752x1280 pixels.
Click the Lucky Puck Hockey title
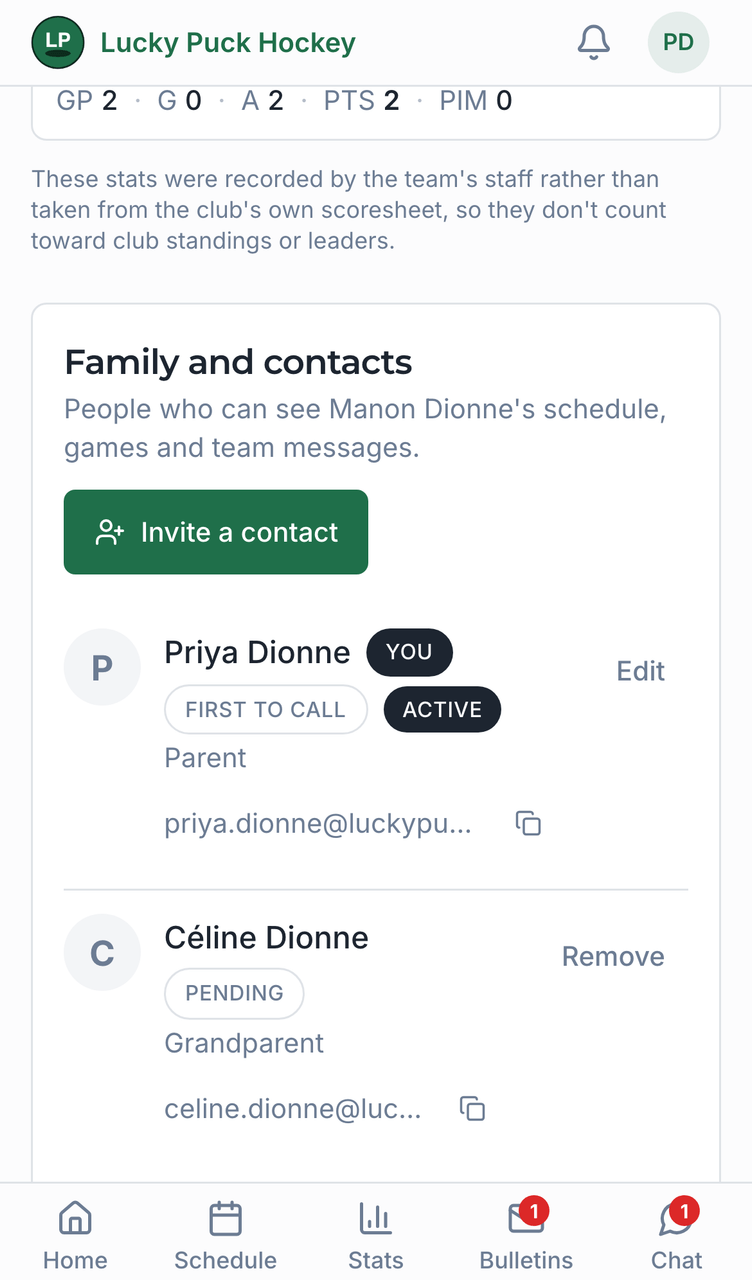[x=228, y=43]
